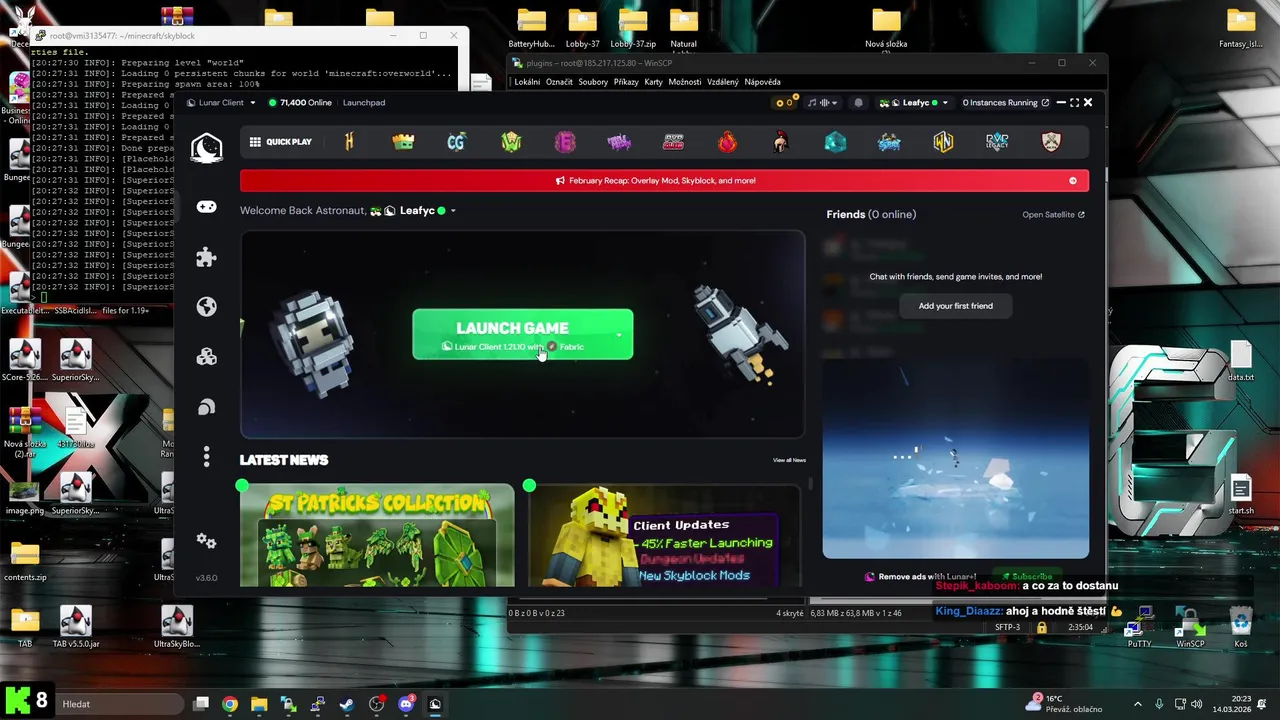Viewport: 1280px width, 720px height.
Task: Open Steam from the taskbar
Action: click(347, 704)
